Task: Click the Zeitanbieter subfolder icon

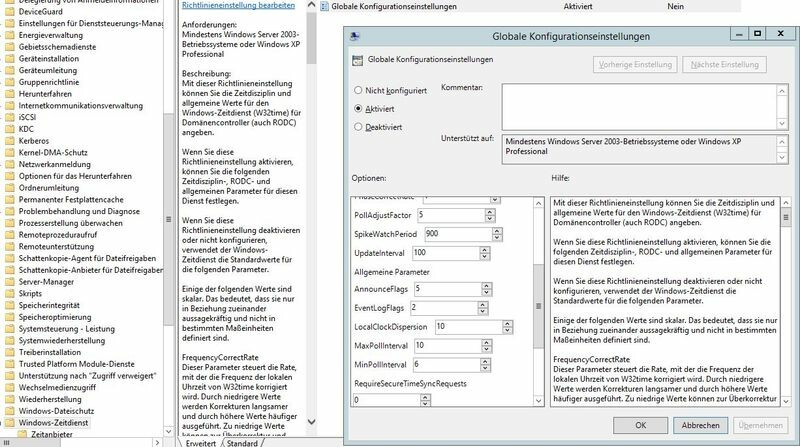Action: (x=21, y=434)
